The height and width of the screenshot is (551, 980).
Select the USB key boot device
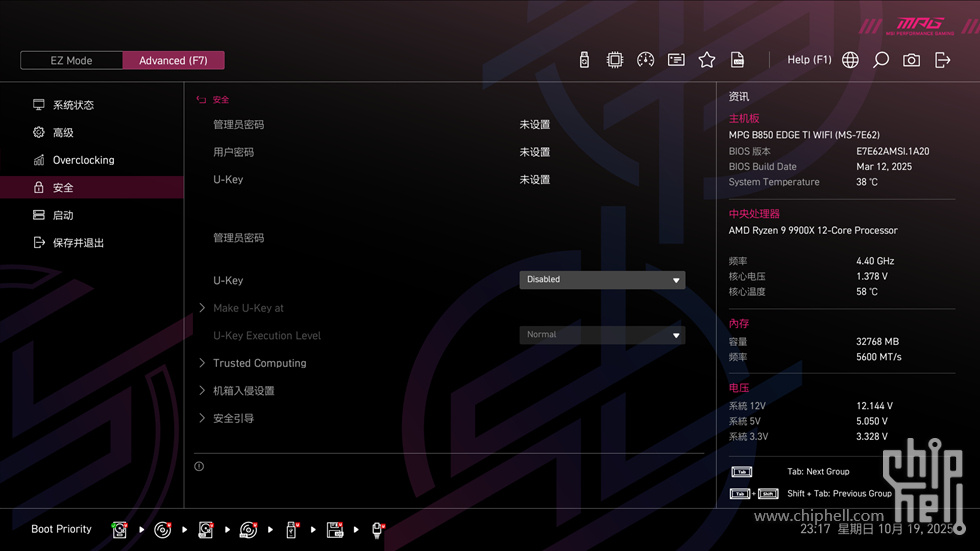[291, 530]
